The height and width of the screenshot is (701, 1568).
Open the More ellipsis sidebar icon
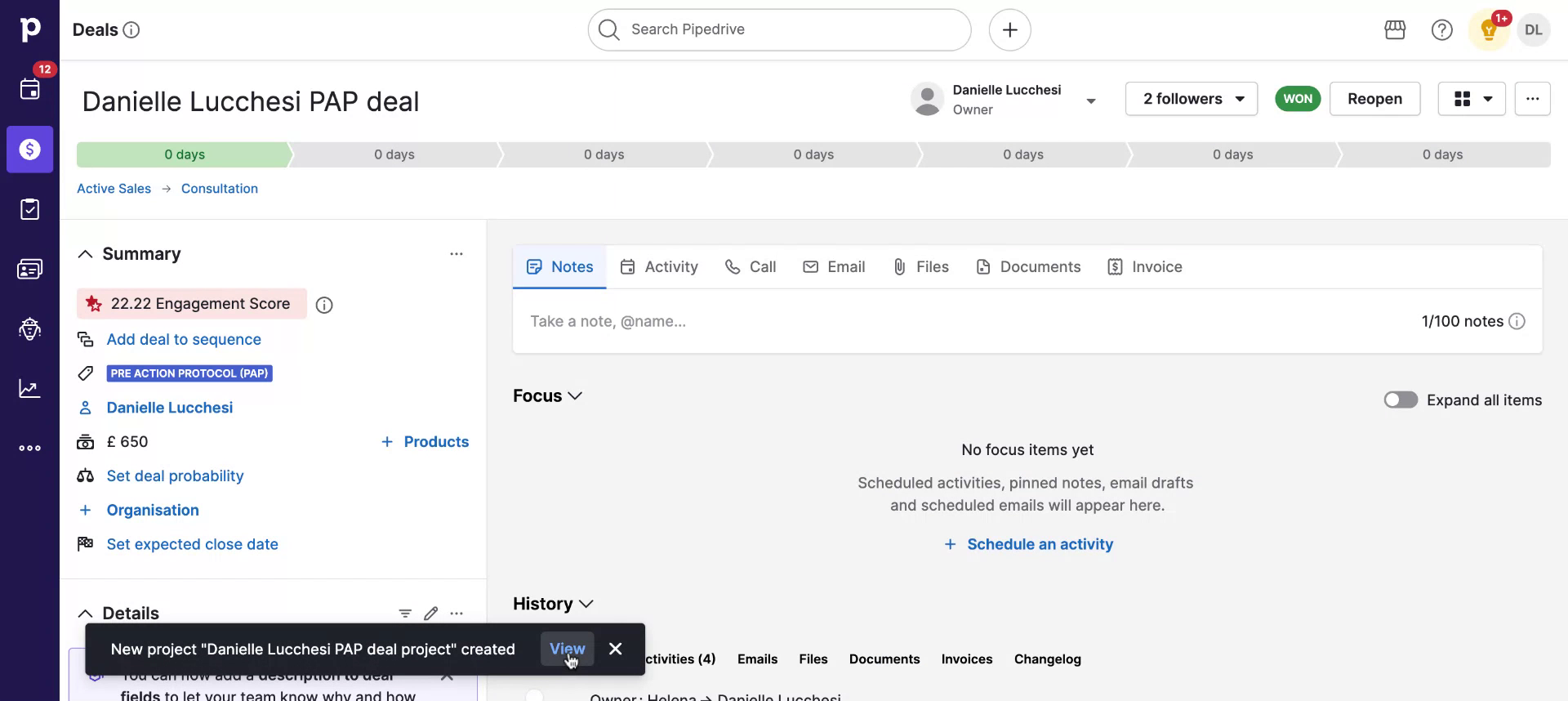click(29, 448)
